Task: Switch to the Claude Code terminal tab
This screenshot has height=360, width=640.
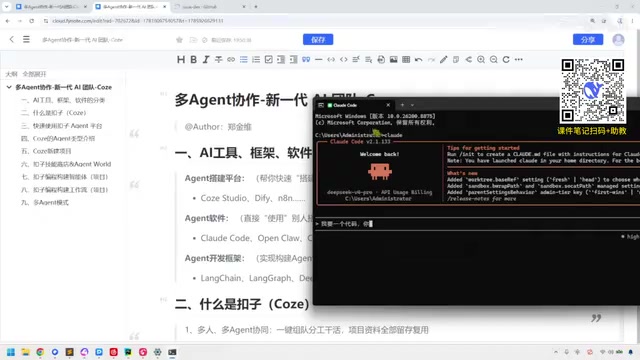Action: pos(353,105)
